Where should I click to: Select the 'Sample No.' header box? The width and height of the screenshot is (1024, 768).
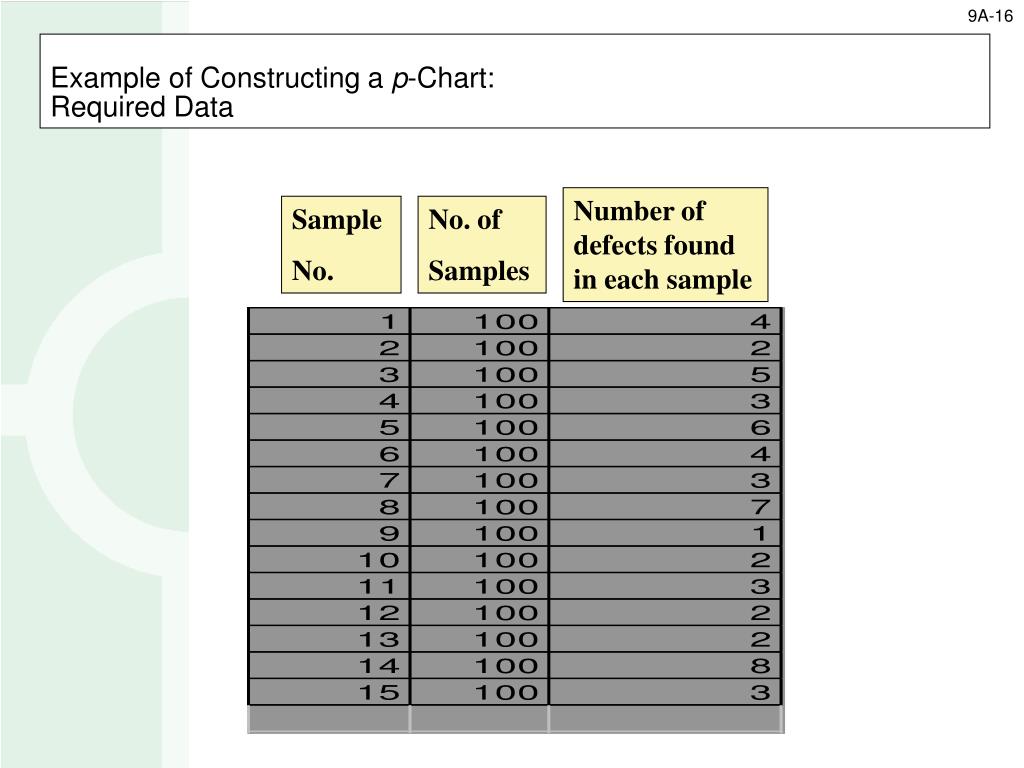tap(341, 244)
